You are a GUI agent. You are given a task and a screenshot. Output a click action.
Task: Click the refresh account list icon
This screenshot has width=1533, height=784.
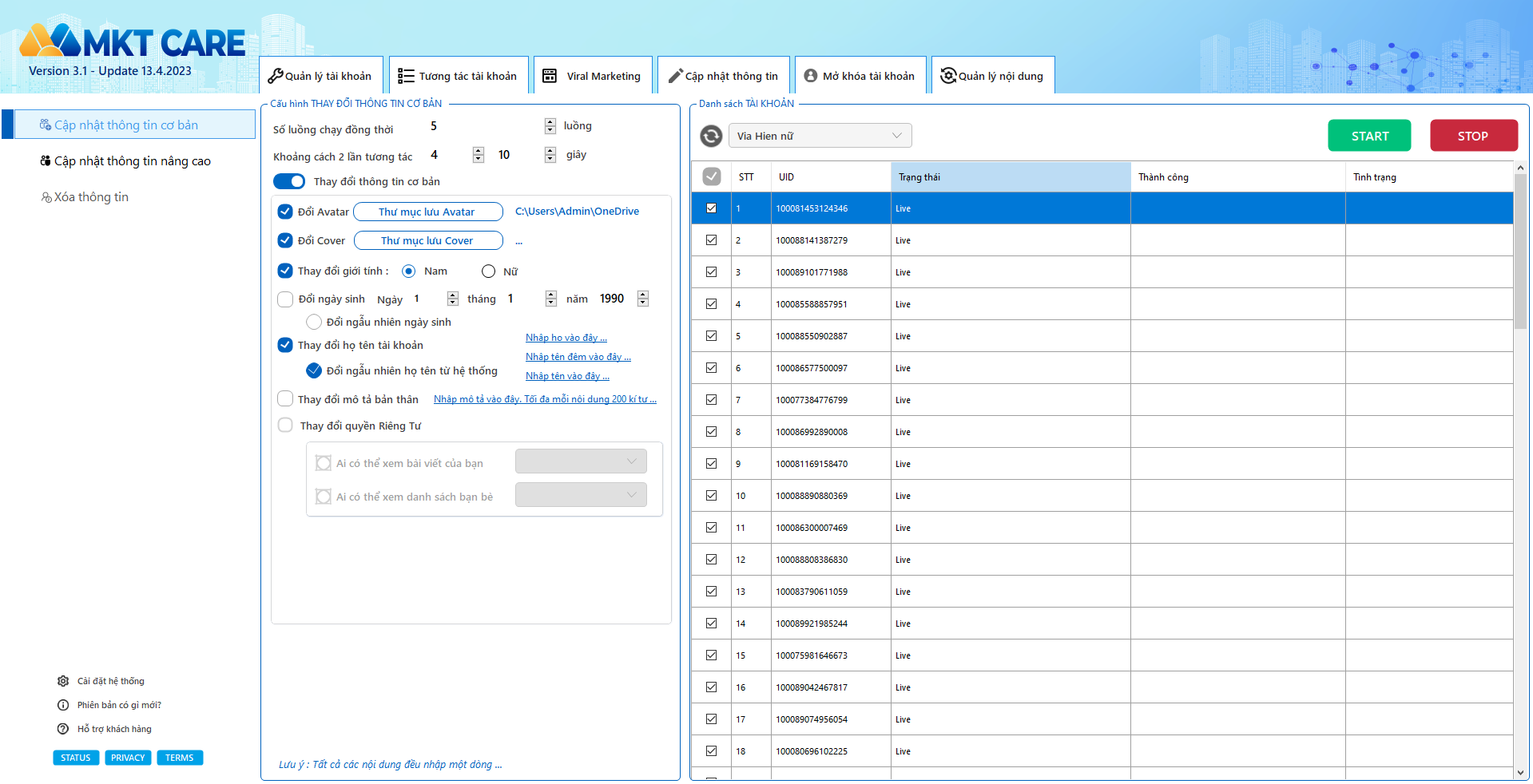(x=711, y=136)
